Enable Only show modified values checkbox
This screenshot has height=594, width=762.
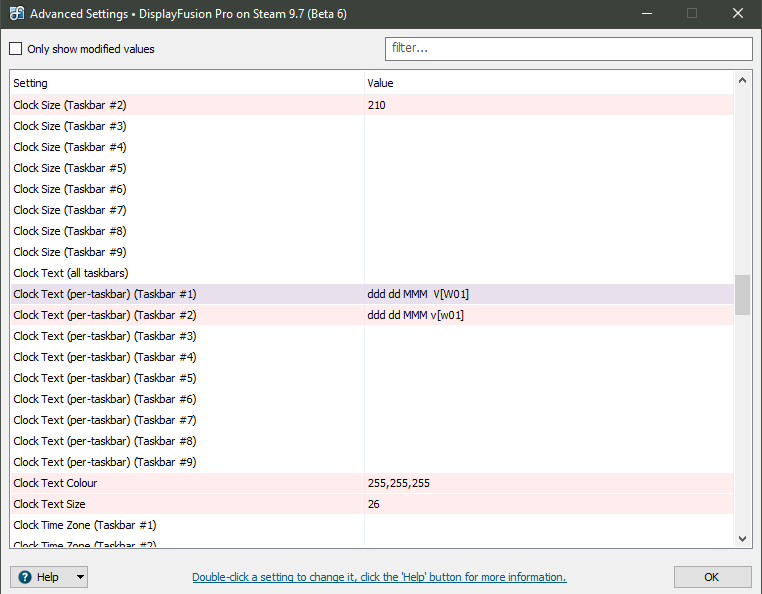[16, 49]
